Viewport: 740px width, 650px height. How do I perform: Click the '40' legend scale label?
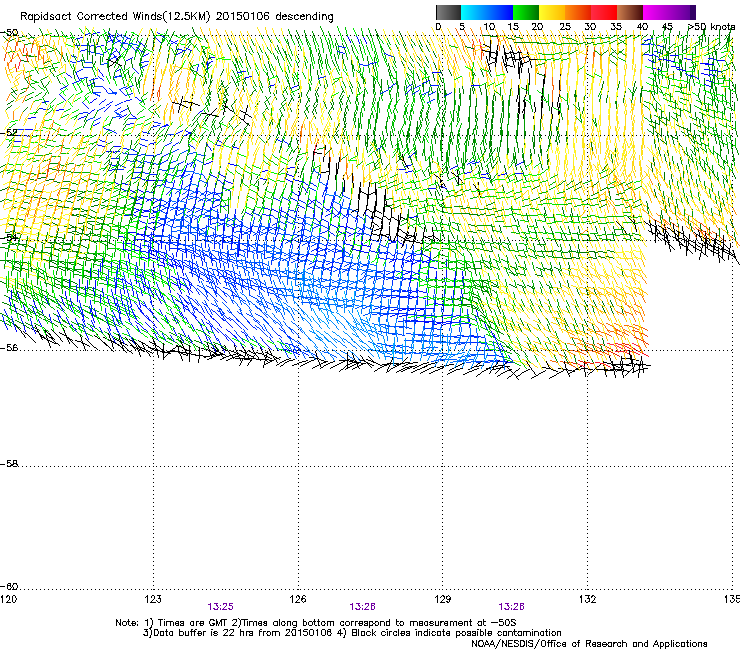coord(642,27)
